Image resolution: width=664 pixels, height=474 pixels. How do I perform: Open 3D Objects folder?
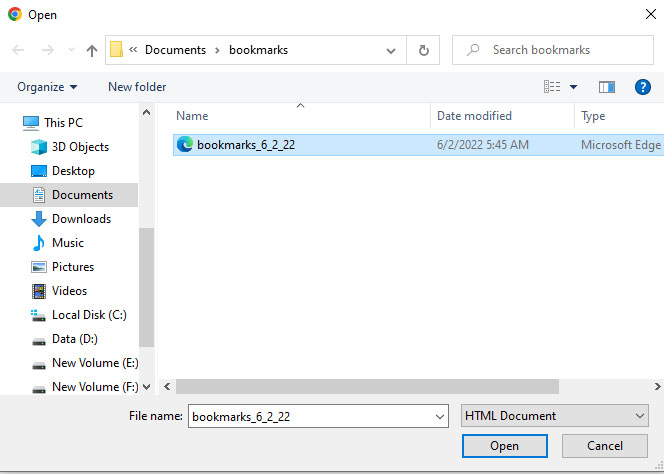click(80, 147)
